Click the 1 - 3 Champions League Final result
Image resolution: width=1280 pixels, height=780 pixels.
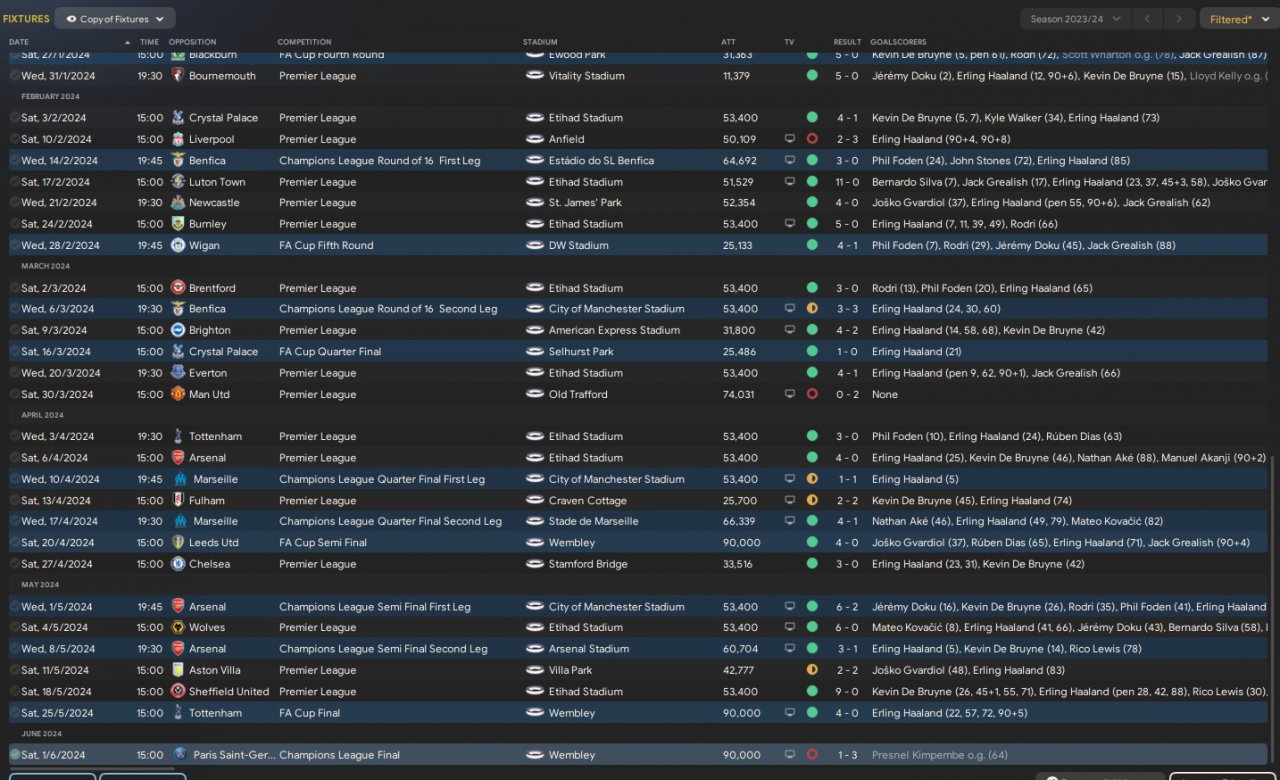[x=847, y=755]
